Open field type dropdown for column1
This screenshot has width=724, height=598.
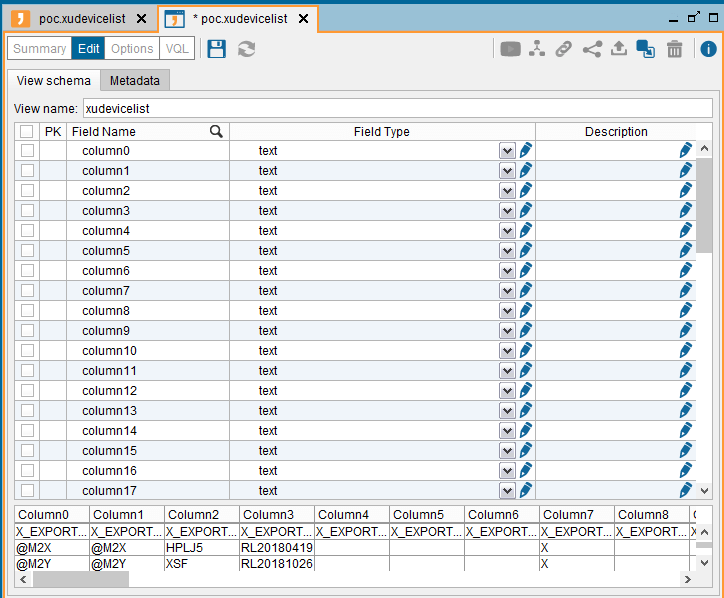507,171
